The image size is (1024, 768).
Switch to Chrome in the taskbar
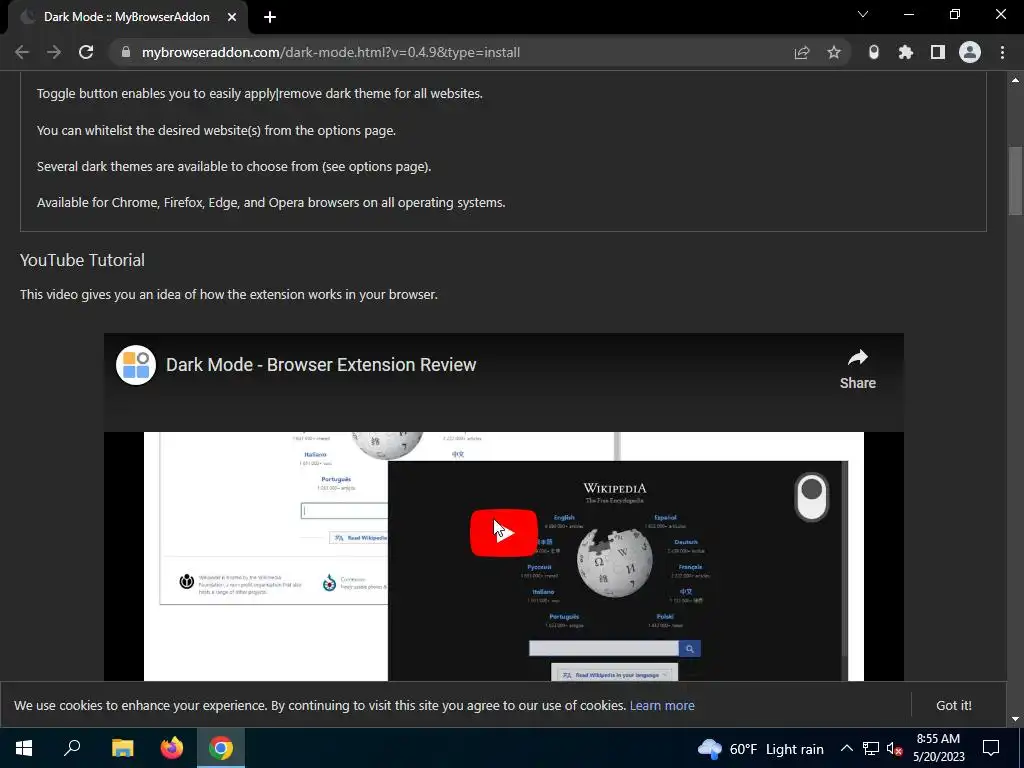coord(221,748)
